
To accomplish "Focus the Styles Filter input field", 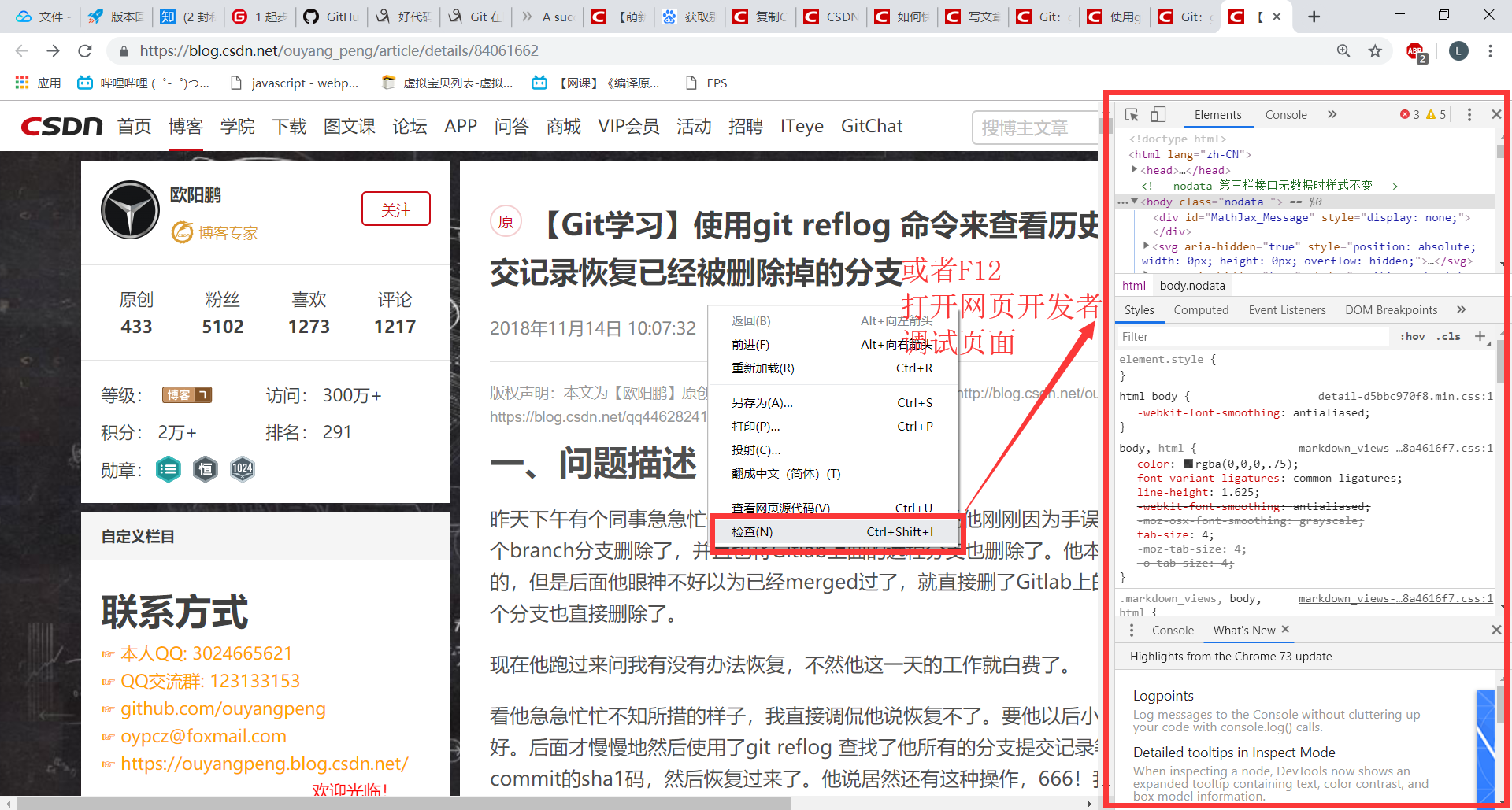I will coord(1254,336).
